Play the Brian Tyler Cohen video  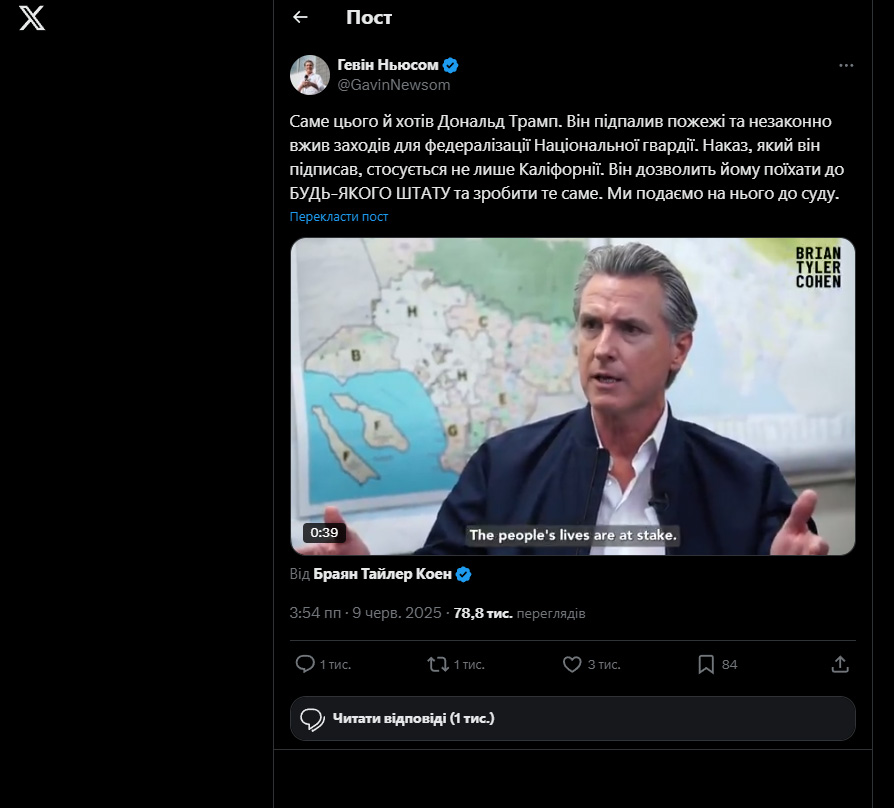(x=572, y=396)
